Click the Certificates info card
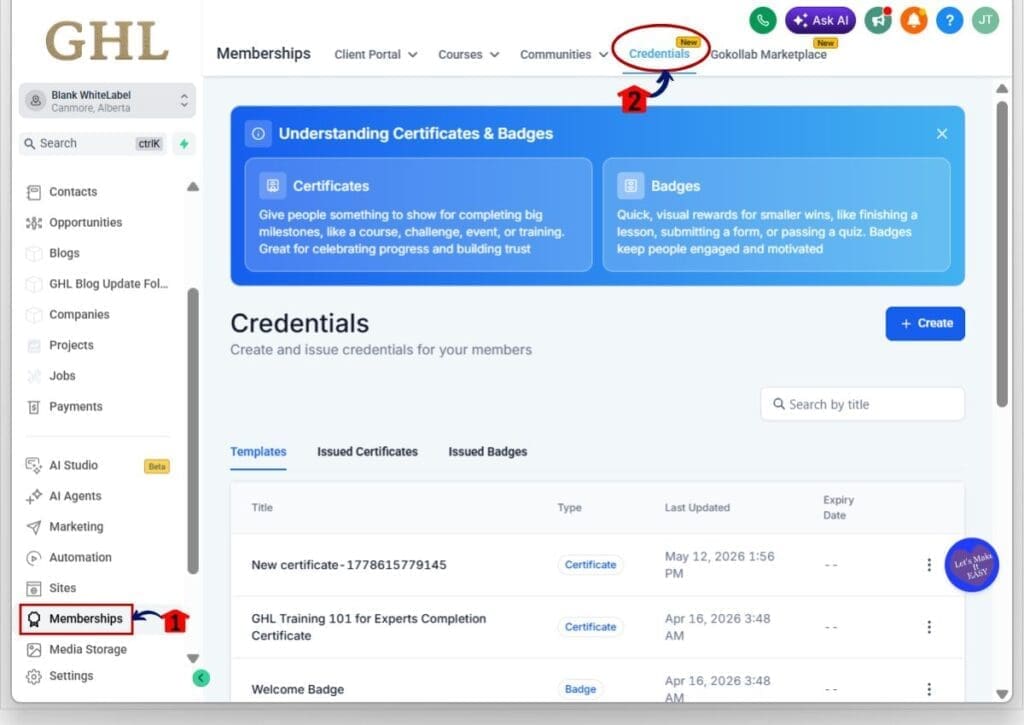 419,214
